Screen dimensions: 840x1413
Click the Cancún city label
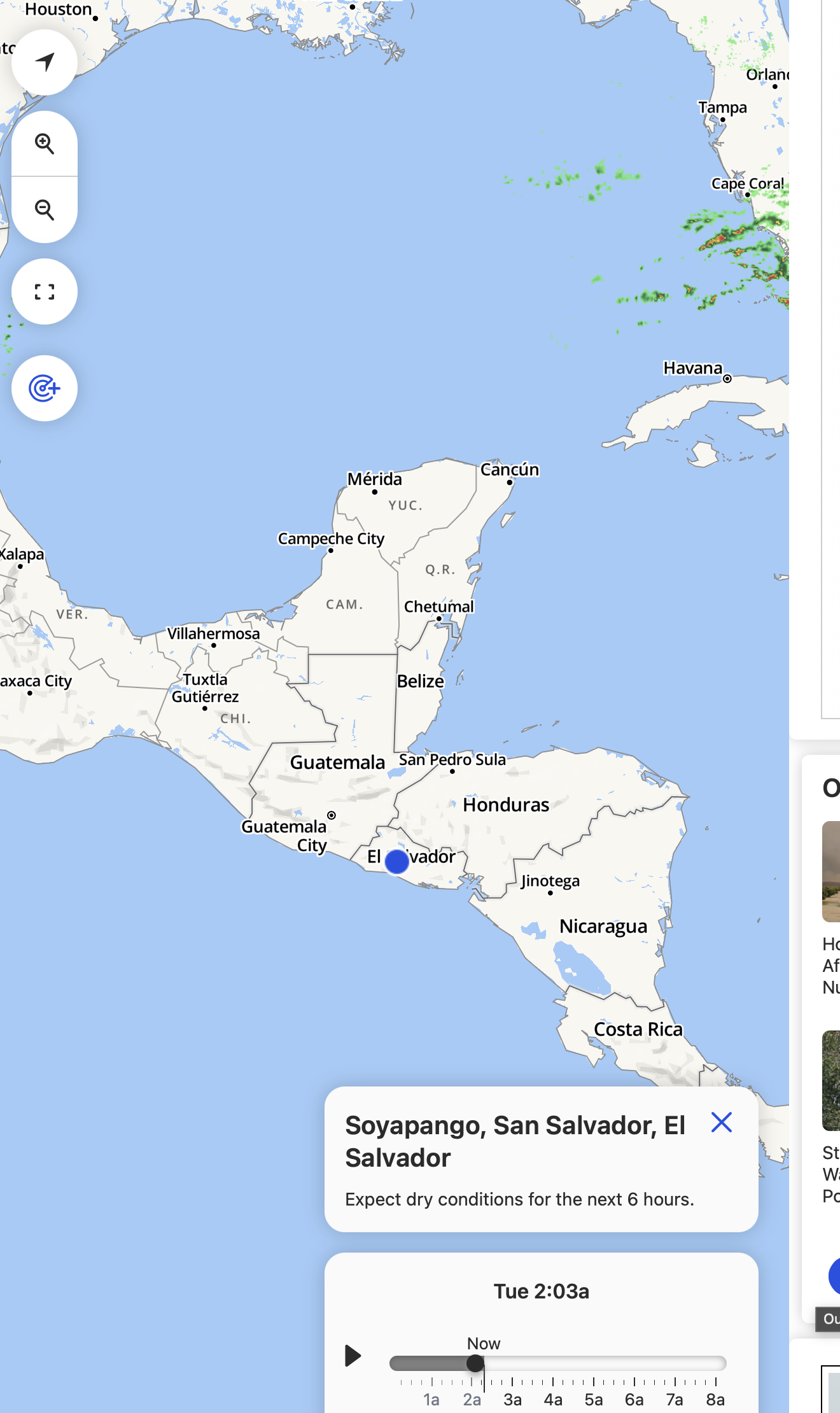(510, 470)
